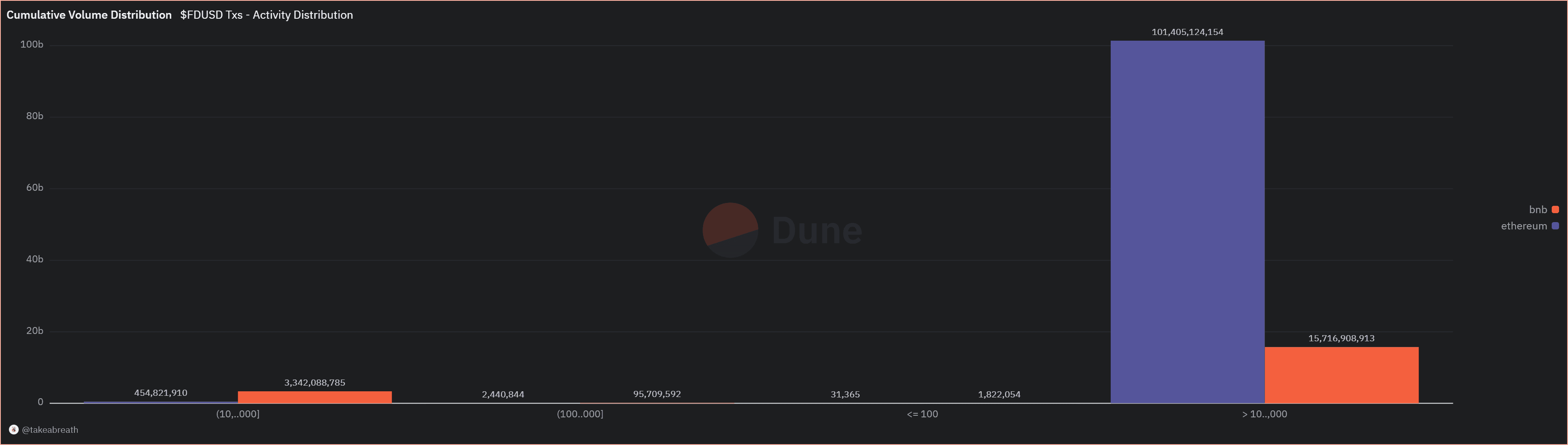Click the <= 100 x-axis category label
This screenshot has height=445, width=1568.
(x=922, y=414)
